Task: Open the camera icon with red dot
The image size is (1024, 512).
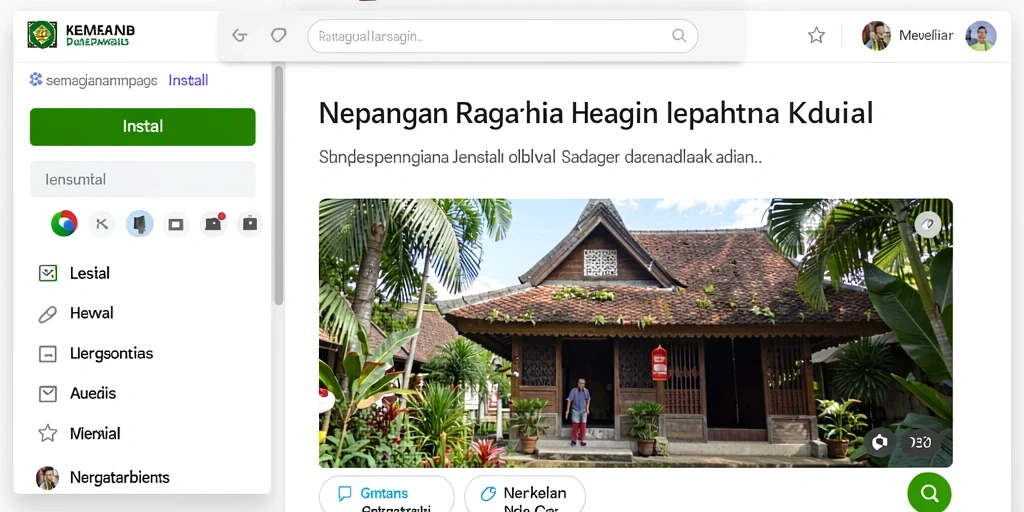Action: coord(214,223)
